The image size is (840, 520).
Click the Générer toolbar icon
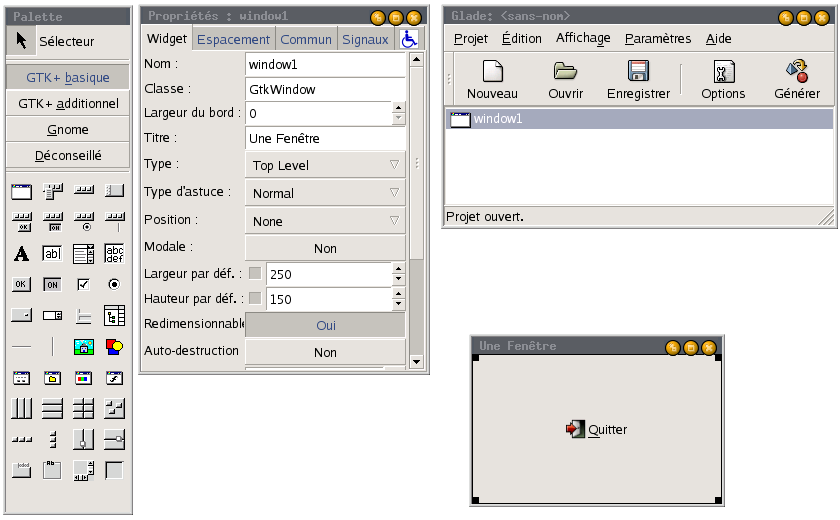tap(797, 71)
